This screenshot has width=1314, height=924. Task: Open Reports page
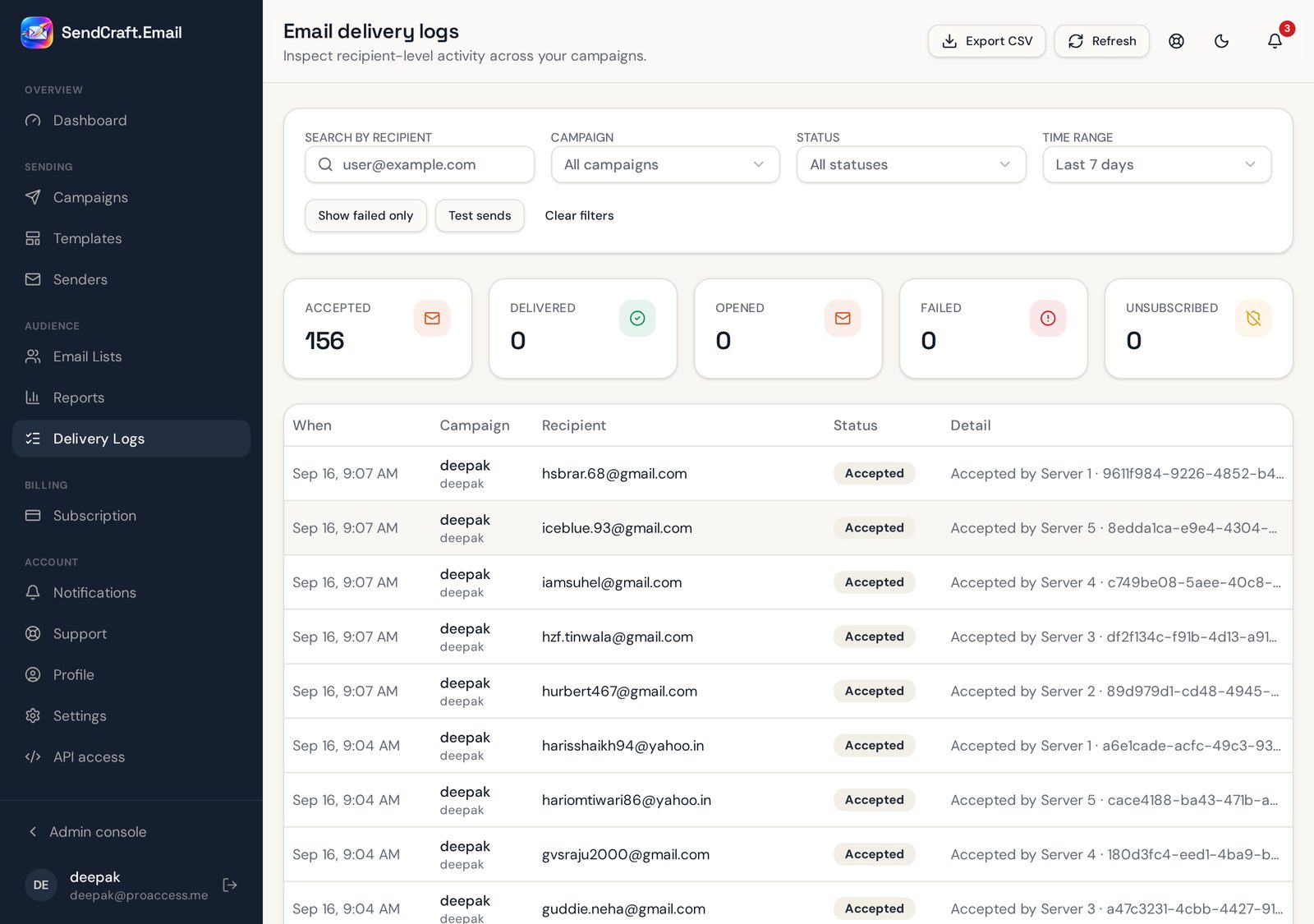pyautogui.click(x=131, y=398)
